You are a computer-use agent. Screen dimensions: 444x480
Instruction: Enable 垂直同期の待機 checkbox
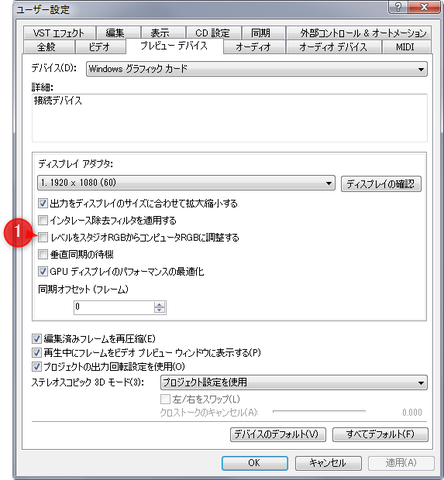click(x=43, y=254)
